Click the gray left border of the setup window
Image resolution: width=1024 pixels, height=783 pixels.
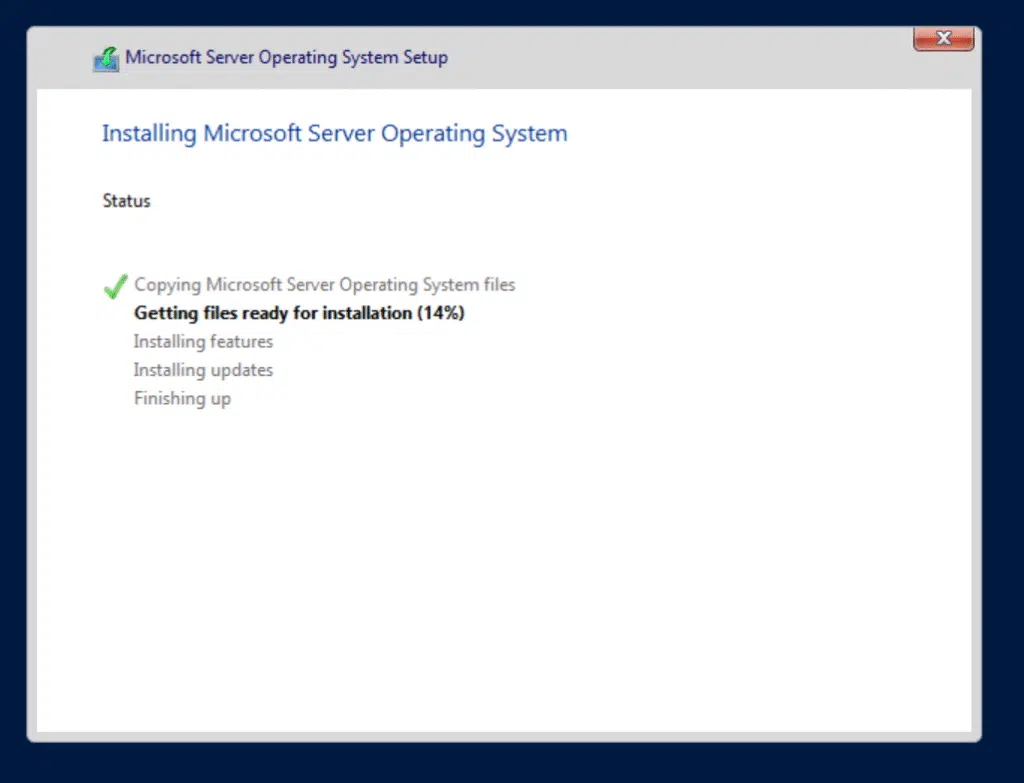tap(31, 400)
